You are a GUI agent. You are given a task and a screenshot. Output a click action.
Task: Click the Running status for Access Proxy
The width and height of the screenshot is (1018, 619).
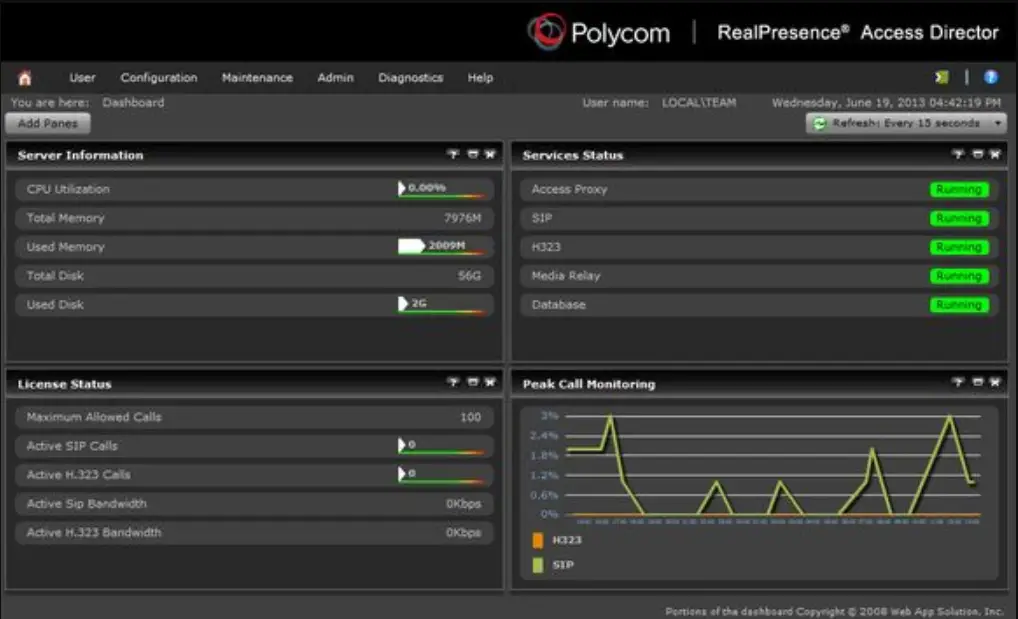click(959, 189)
